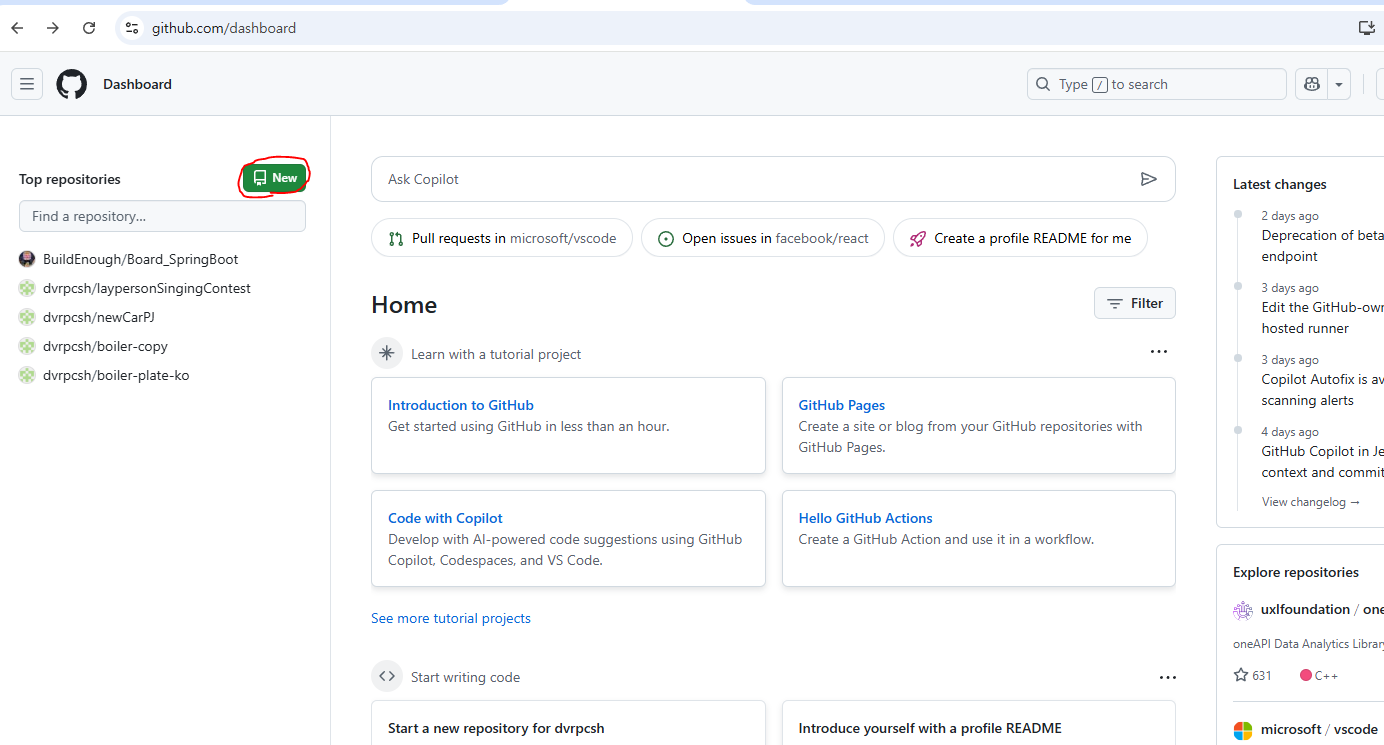Open 'GitHub Pages' tutorial
The width and height of the screenshot is (1384, 745).
(x=842, y=405)
